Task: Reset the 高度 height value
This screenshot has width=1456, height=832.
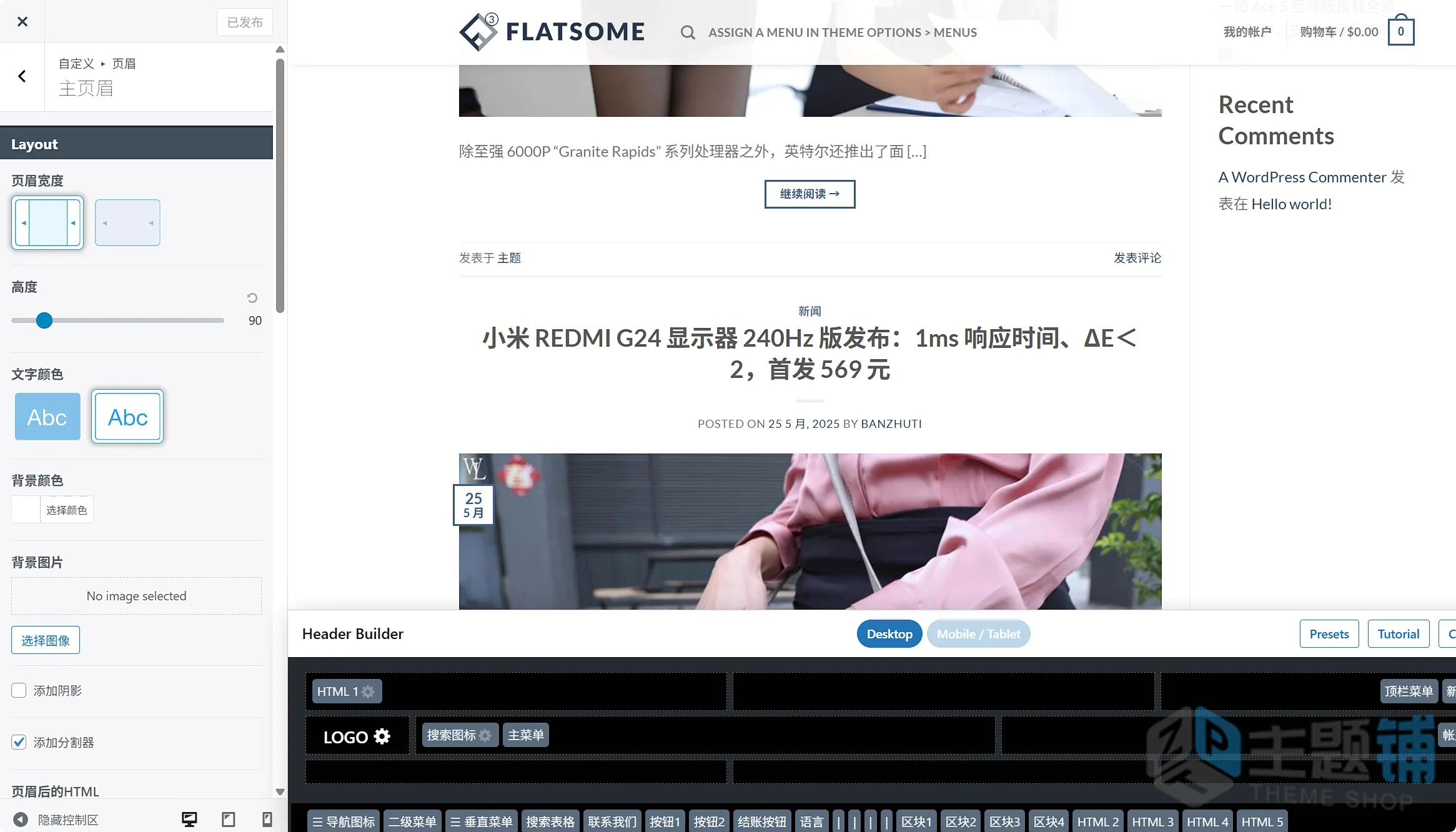Action: pyautogui.click(x=252, y=298)
